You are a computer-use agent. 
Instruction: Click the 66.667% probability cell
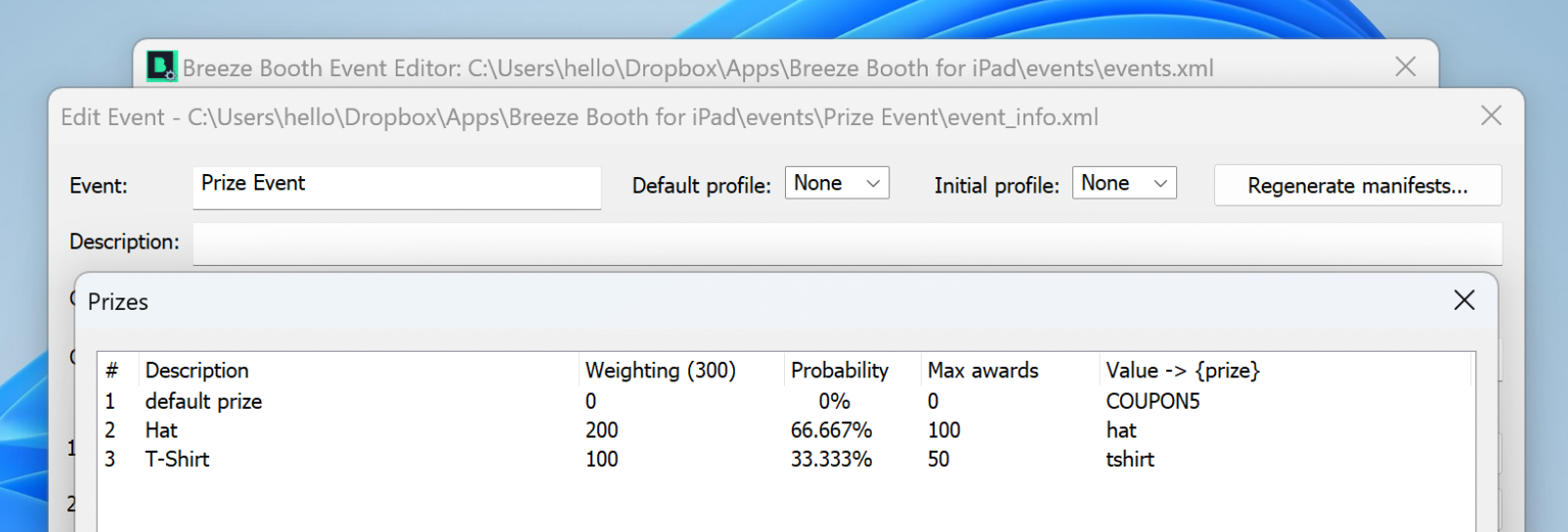pos(831,430)
